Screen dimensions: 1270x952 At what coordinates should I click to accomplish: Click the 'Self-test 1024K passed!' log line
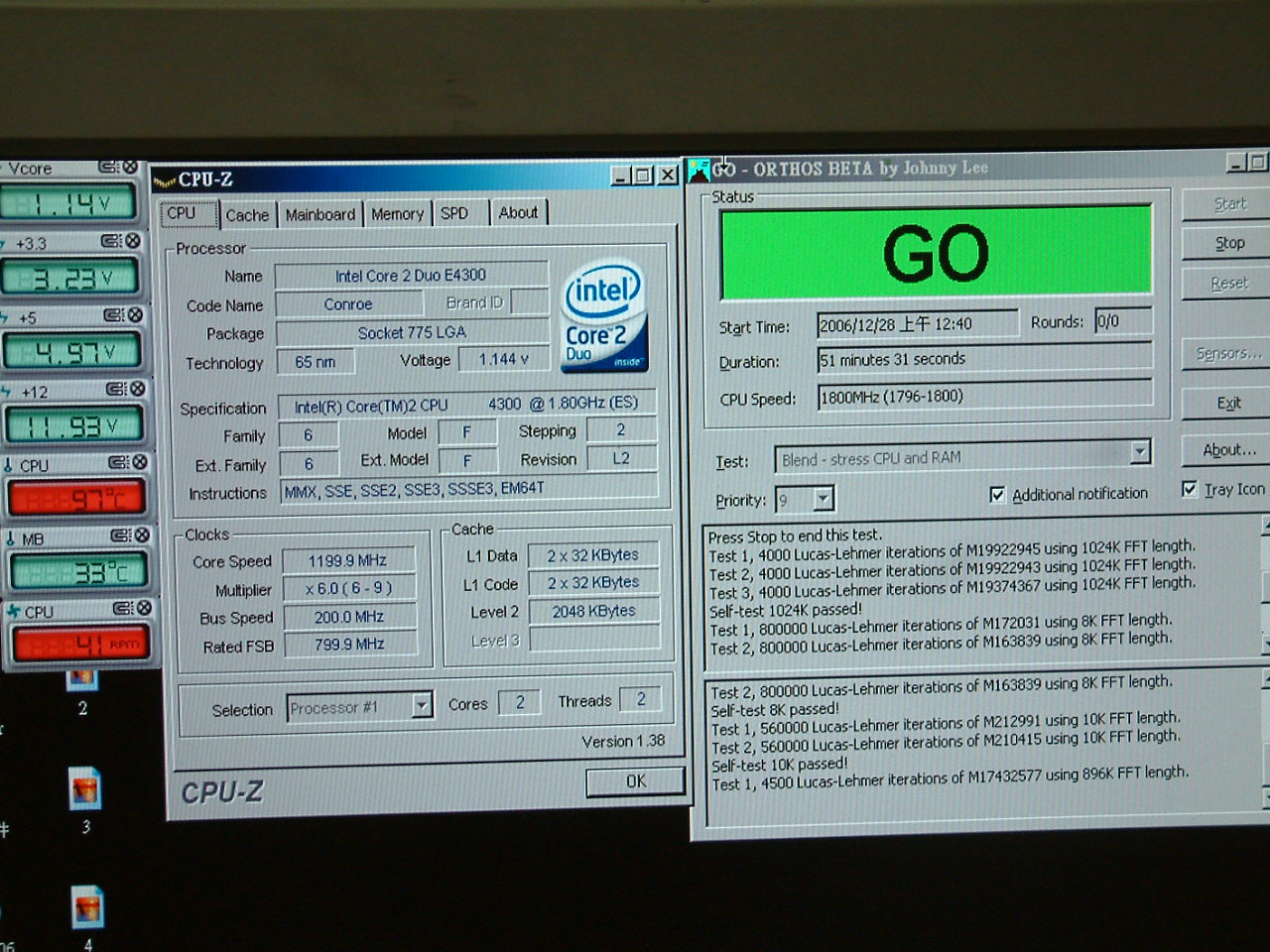pyautogui.click(x=786, y=611)
